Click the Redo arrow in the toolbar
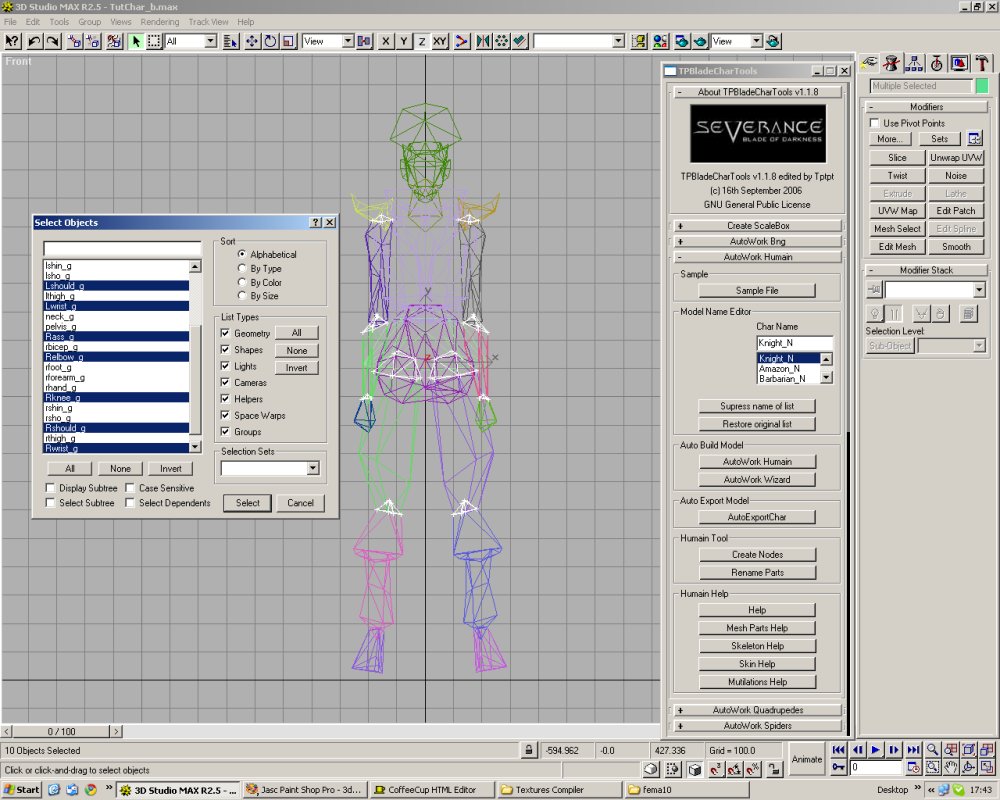Image resolution: width=1000 pixels, height=800 pixels. pos(53,41)
